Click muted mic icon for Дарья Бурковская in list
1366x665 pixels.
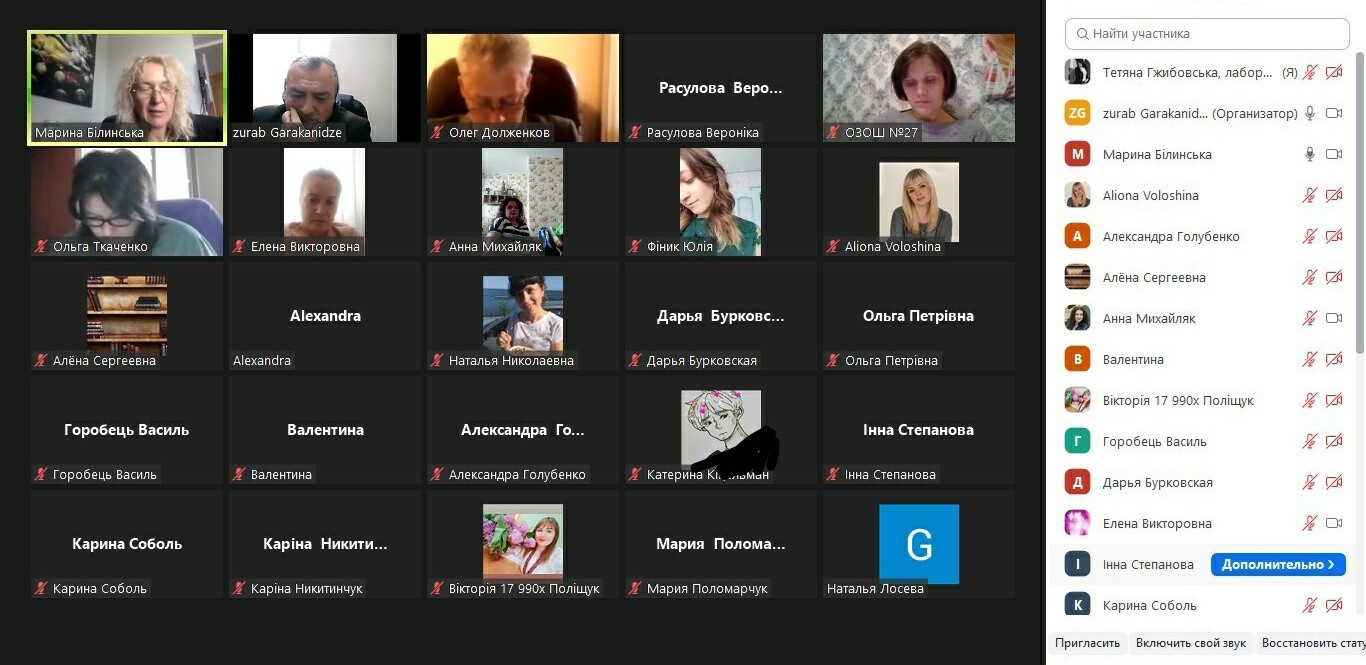[1310, 482]
